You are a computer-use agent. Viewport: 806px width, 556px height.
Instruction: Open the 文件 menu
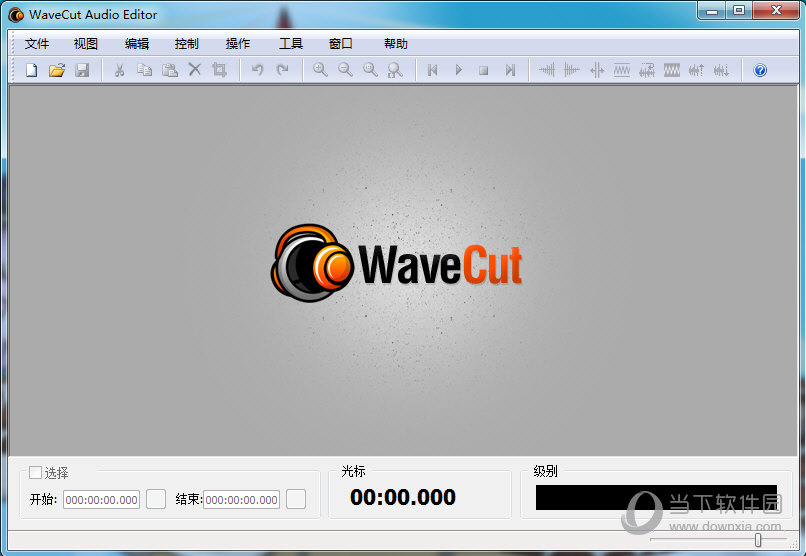(37, 44)
